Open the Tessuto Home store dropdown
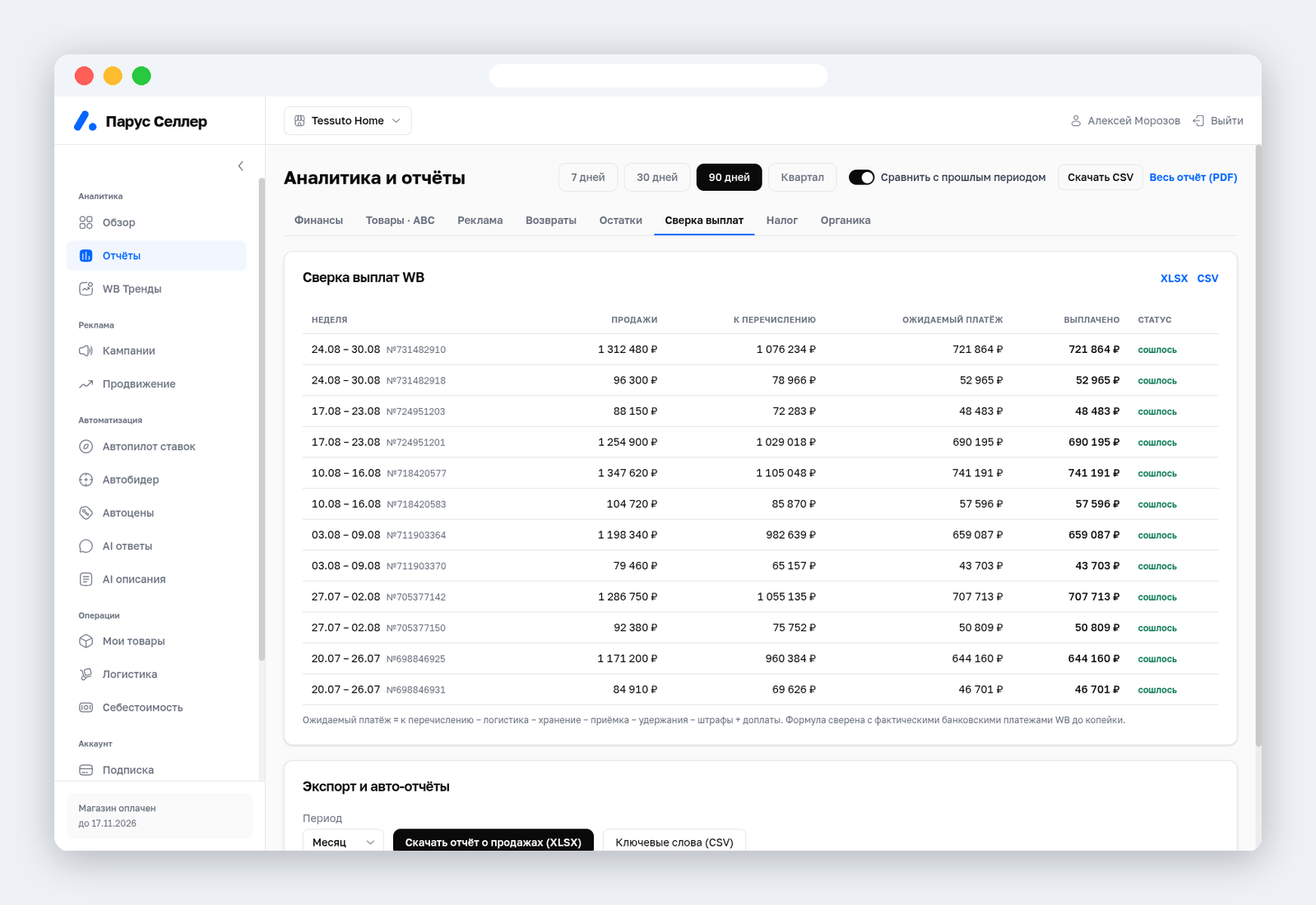Viewport: 1316px width, 905px height. click(x=348, y=121)
